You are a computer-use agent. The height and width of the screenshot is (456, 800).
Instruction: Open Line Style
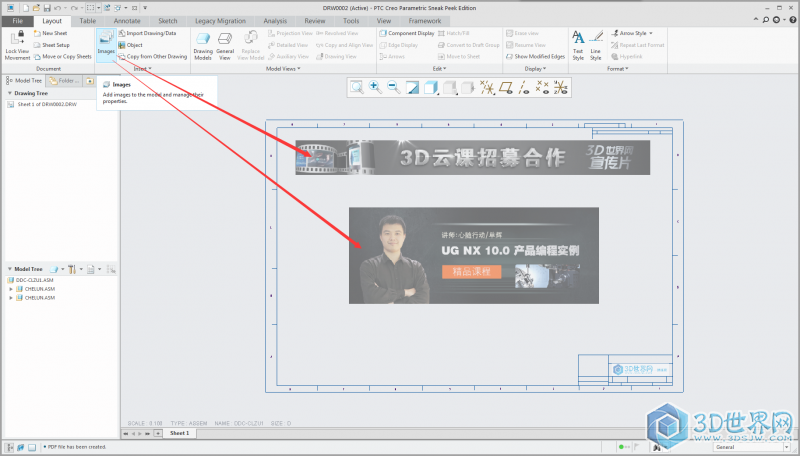595,45
